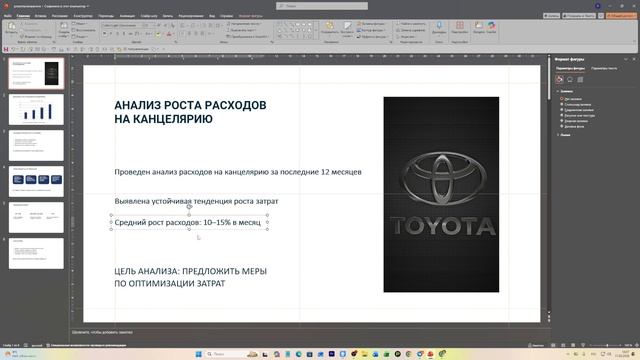Click the user account avatar in title bar
Viewport: 640px width, 360px height.
(x=598, y=6)
